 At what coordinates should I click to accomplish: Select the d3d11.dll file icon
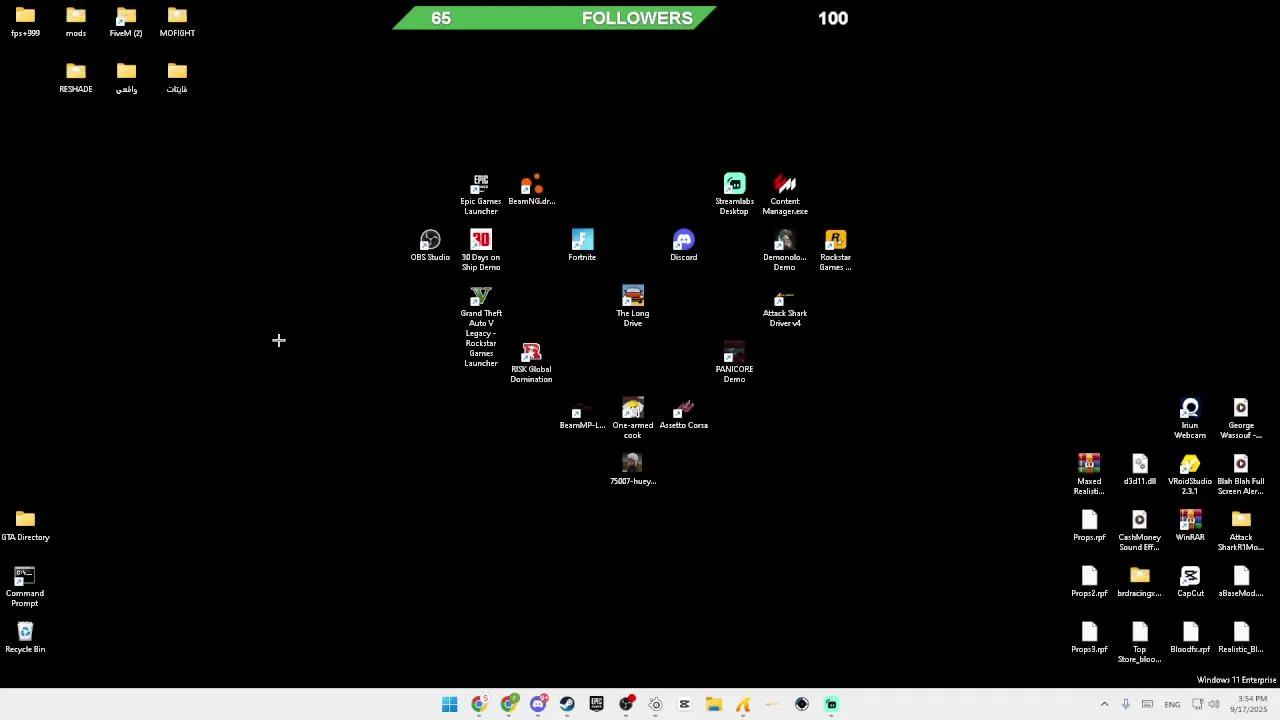(x=1140, y=470)
